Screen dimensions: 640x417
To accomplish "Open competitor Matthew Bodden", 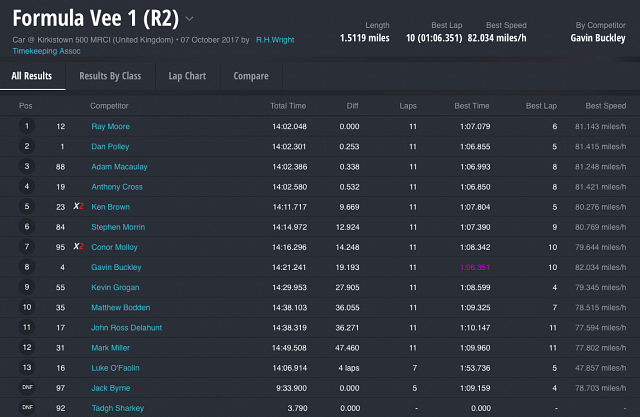I will pos(121,307).
